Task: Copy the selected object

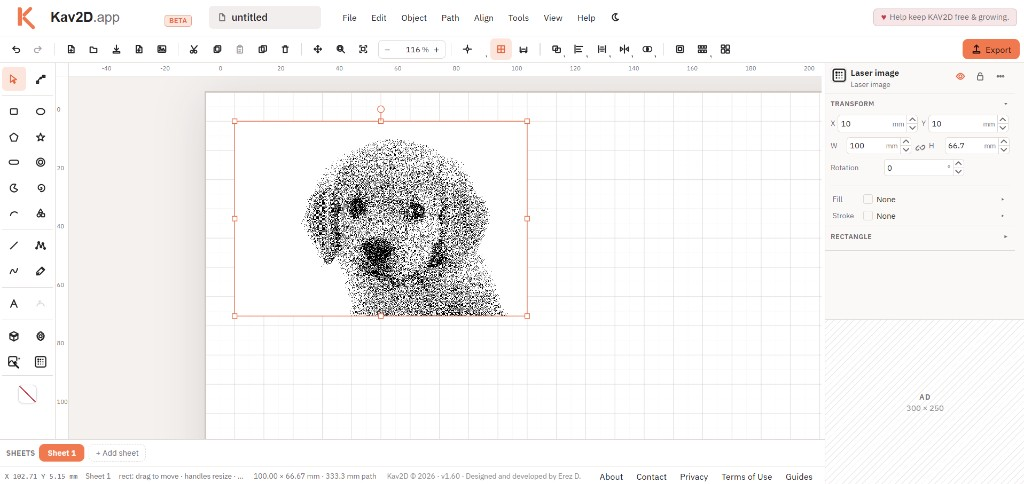Action: pyautogui.click(x=217, y=50)
